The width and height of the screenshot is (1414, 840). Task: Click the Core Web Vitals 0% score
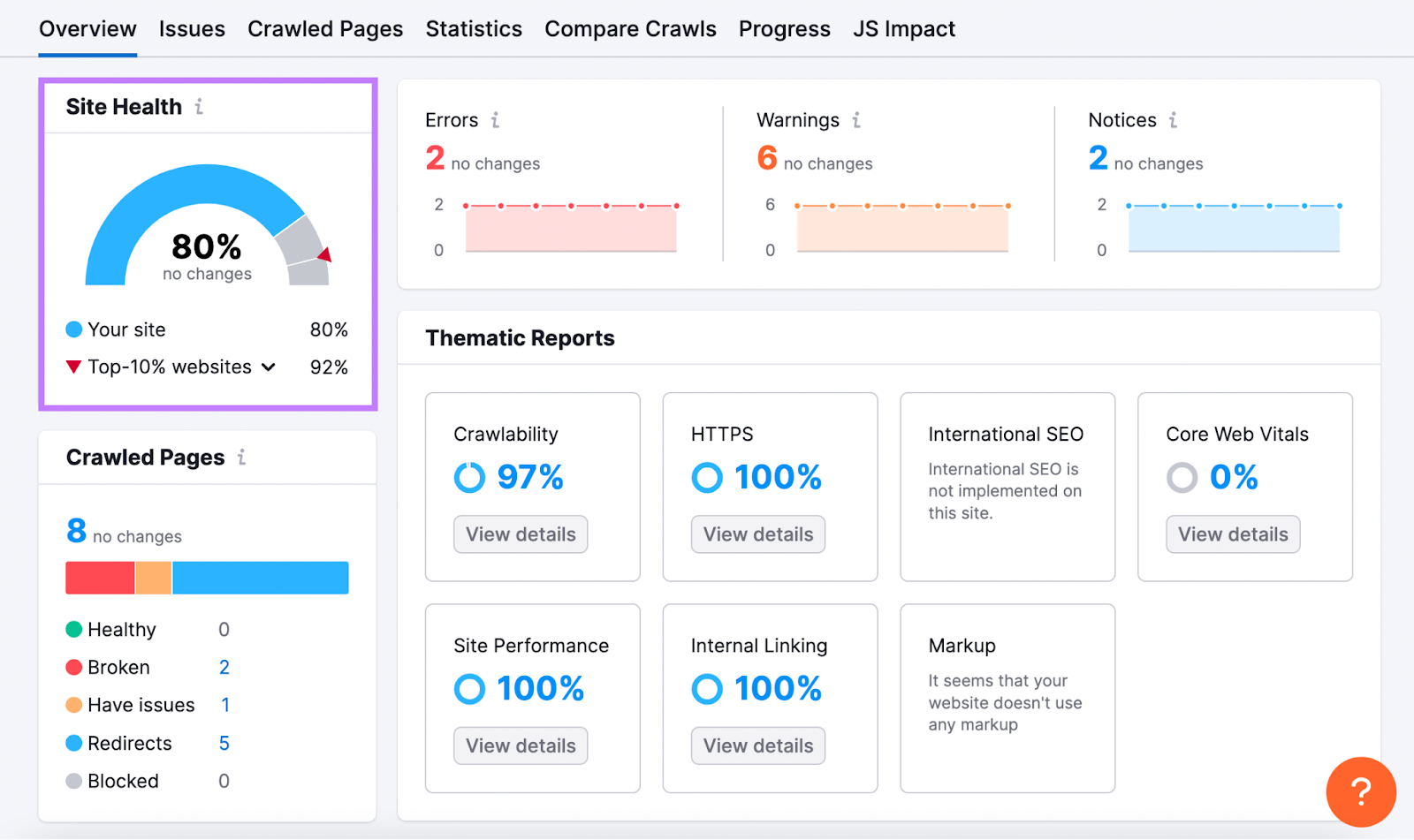pyautogui.click(x=1234, y=478)
